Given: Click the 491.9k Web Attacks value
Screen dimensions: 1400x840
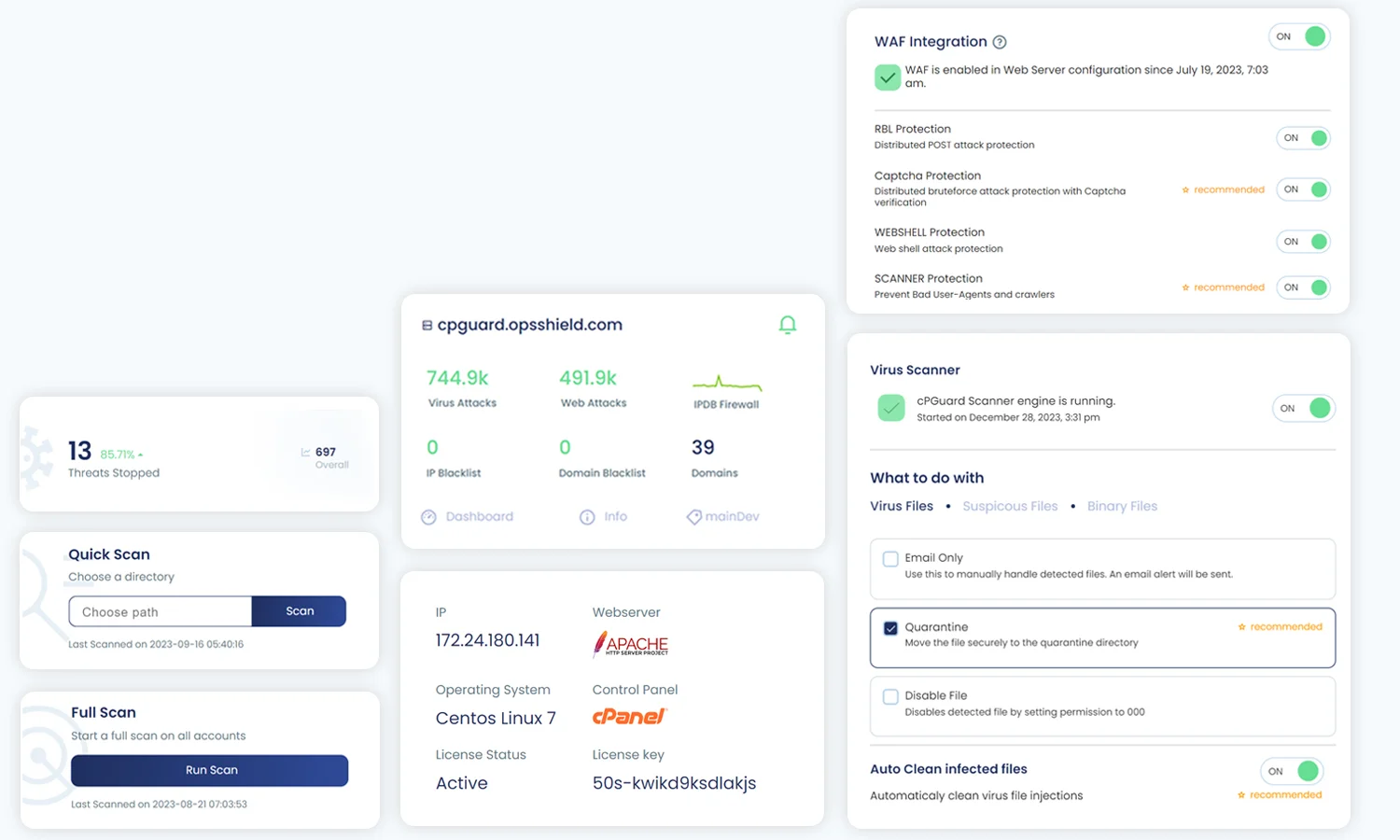Looking at the screenshot, I should tap(588, 378).
